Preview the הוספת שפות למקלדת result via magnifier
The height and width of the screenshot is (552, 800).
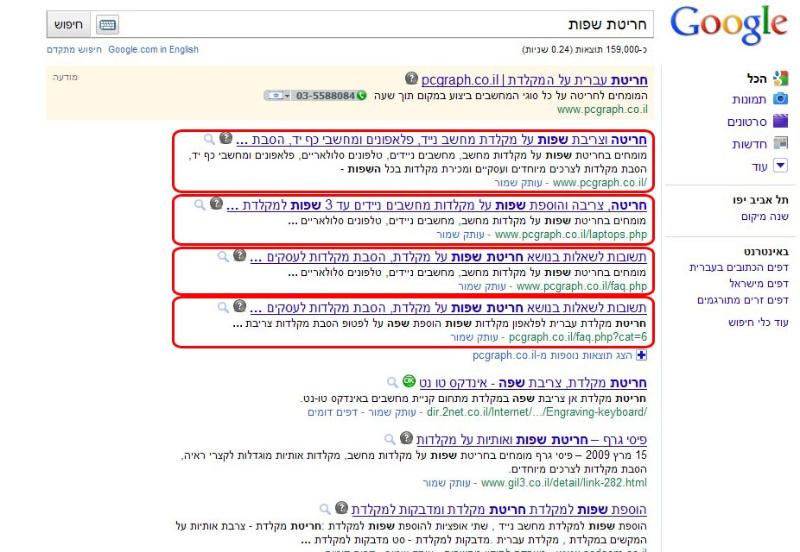324,509
